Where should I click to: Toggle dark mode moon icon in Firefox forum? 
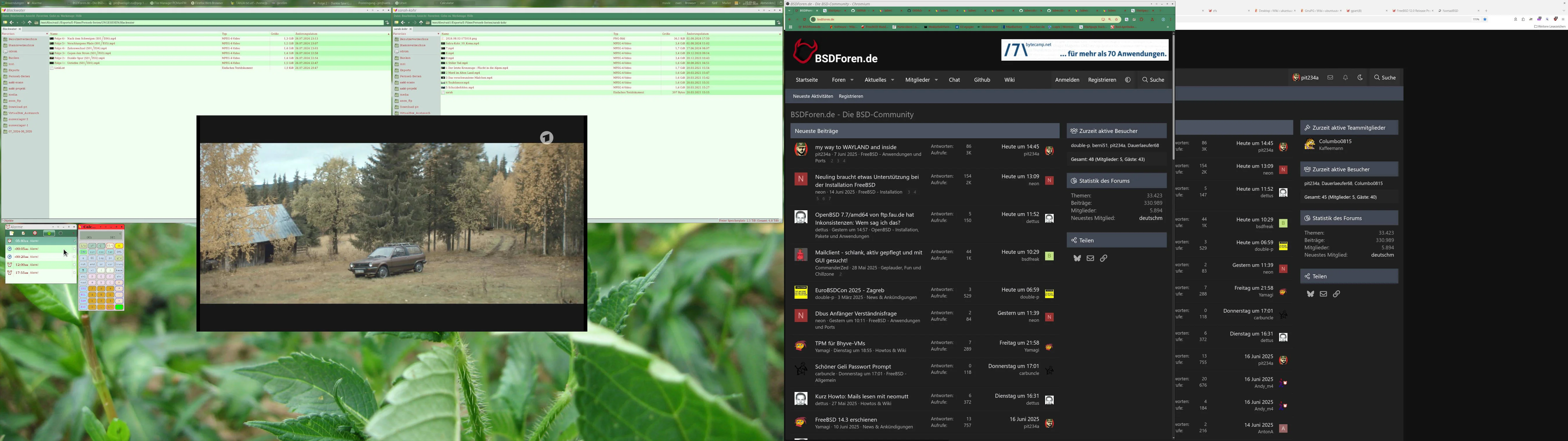(1360, 78)
